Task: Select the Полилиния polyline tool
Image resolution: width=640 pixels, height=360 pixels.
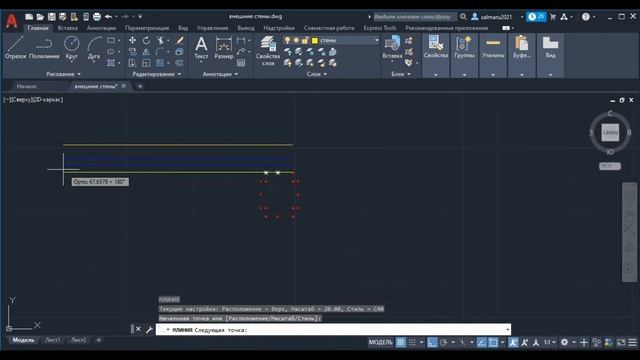Action: (x=44, y=47)
